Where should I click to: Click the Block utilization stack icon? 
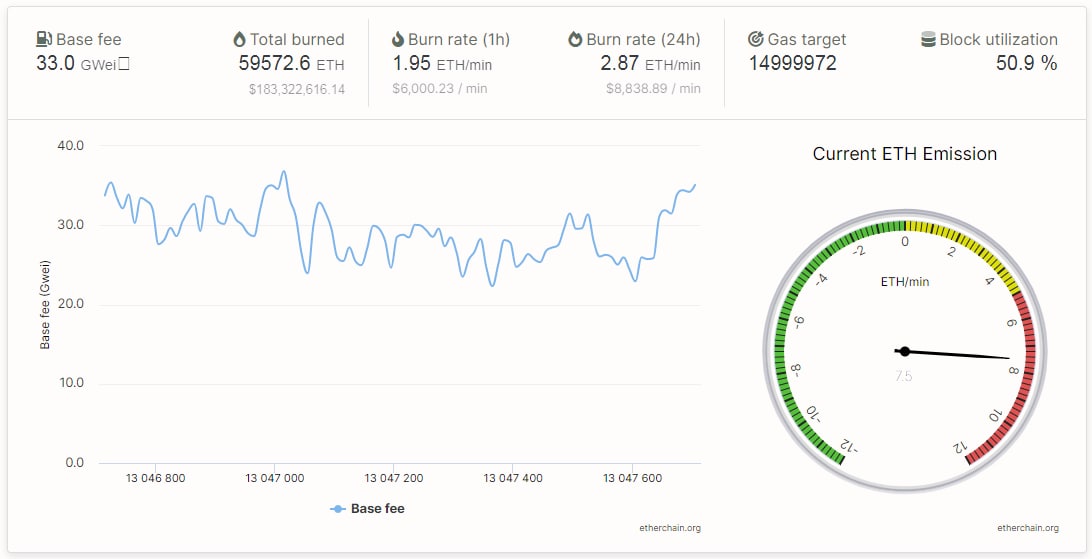[x=929, y=40]
